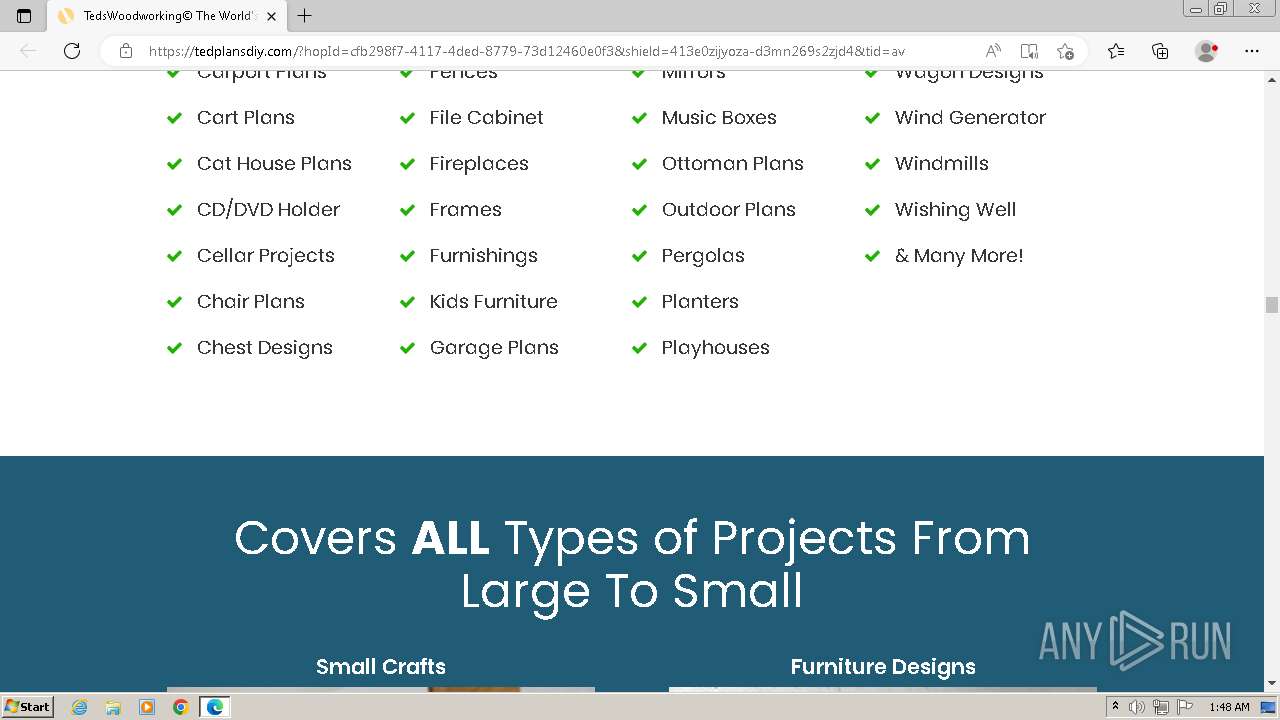Click the 'Chair Plans' text
The width and height of the screenshot is (1280, 720).
tap(250, 301)
